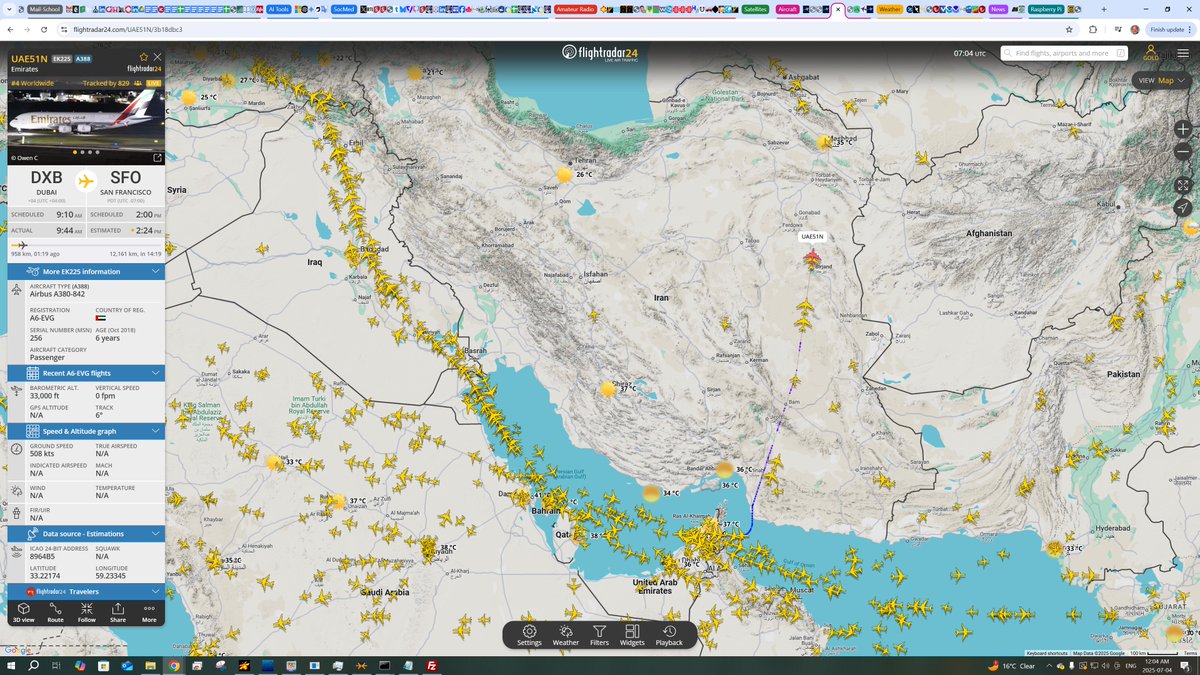Zoom in on the map
The image size is (1200, 675).
(1183, 129)
